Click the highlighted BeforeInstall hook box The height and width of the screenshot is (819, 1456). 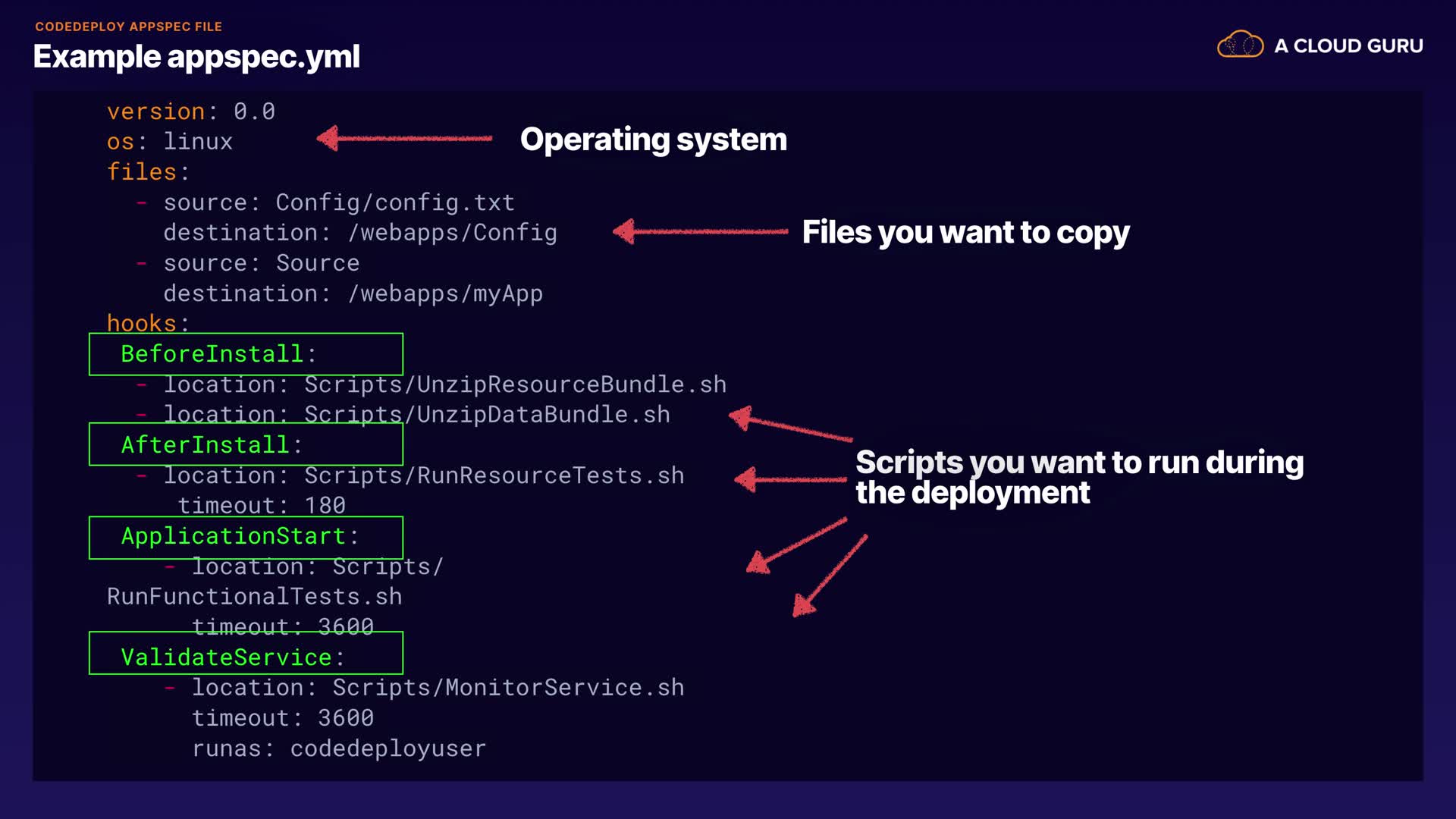coord(246,354)
